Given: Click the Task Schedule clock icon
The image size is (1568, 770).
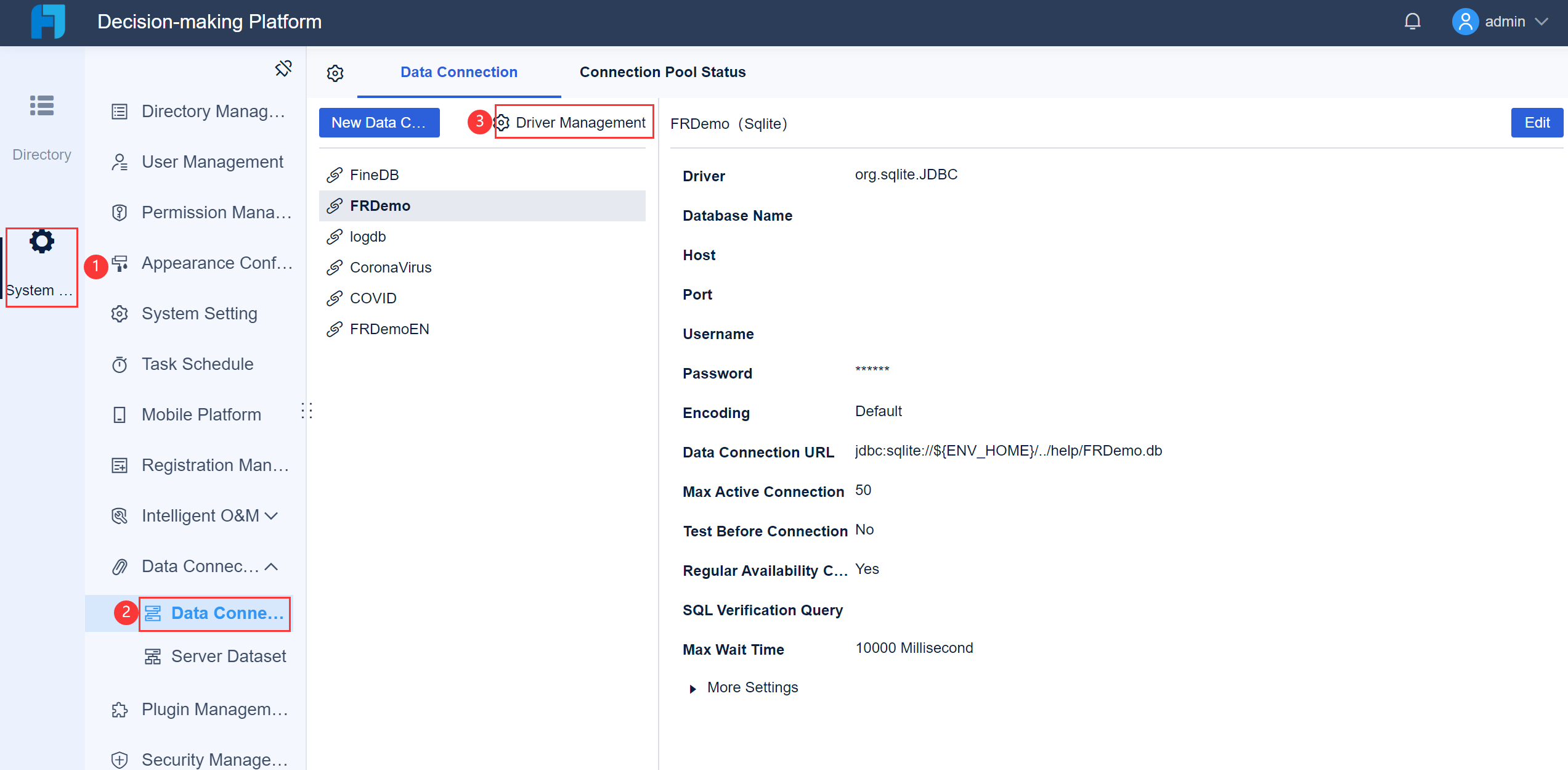Looking at the screenshot, I should pyautogui.click(x=120, y=364).
